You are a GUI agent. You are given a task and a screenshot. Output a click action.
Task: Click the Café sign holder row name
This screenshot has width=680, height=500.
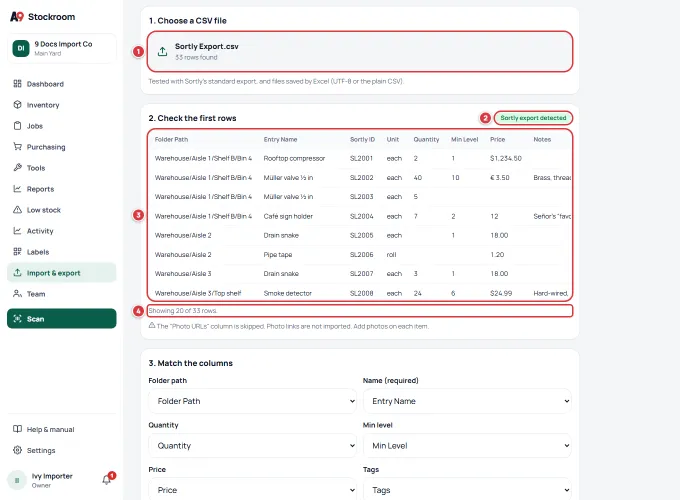[288, 216]
